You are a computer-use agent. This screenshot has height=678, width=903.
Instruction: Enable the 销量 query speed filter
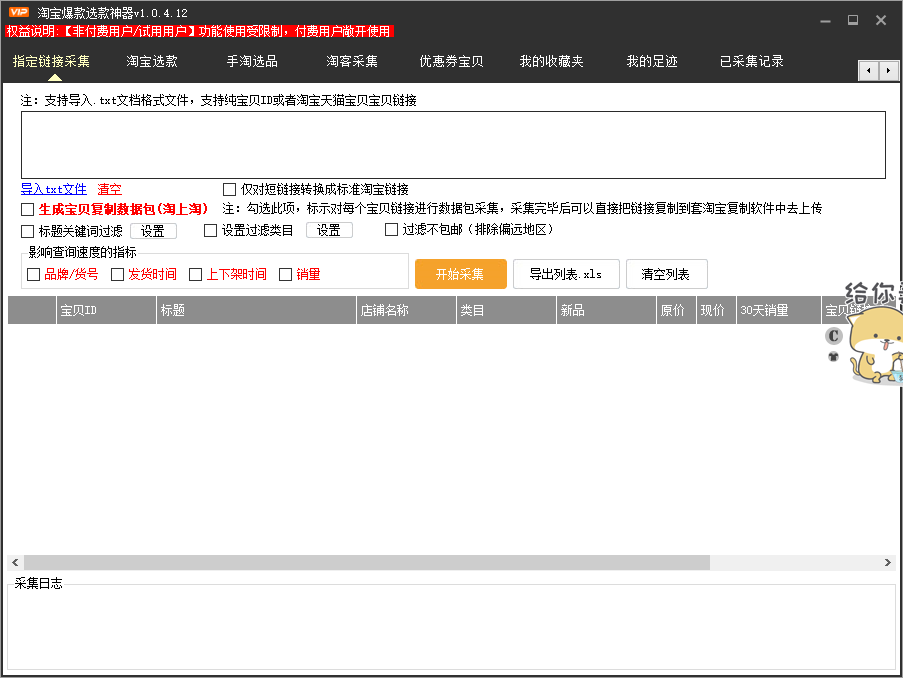tap(283, 273)
